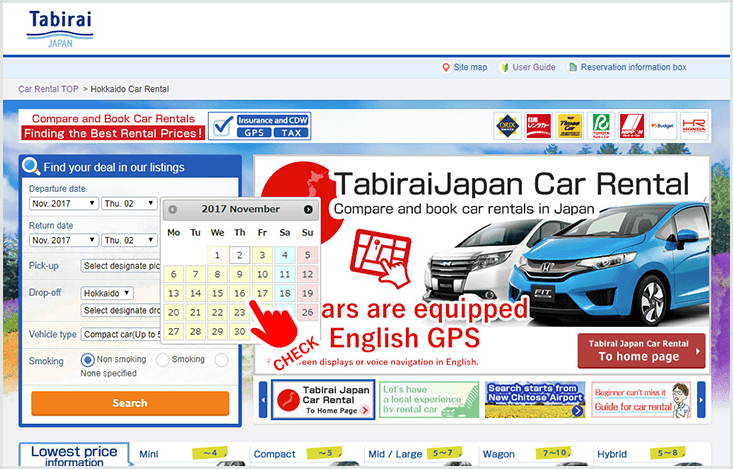
Task: Click the Times Car rental logo
Action: click(569, 126)
